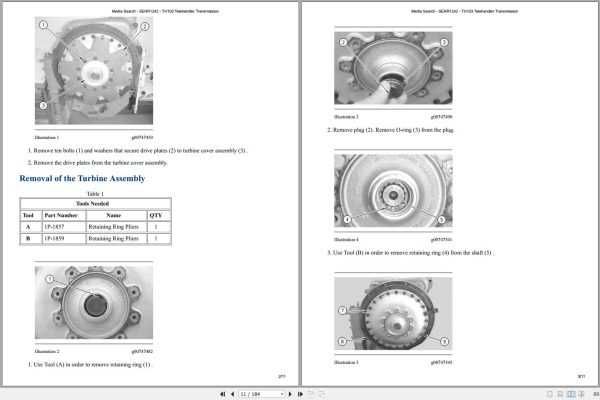Click Illustration 3 plug photo
The height and width of the screenshot is (400, 600).
point(393,68)
